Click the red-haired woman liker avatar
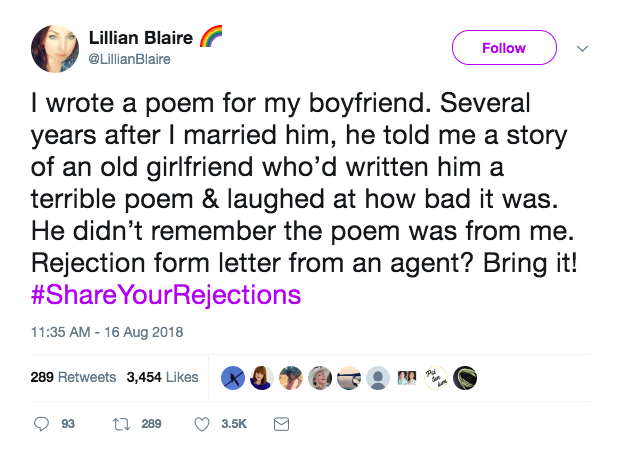Image resolution: width=624 pixels, height=458 pixels. click(x=262, y=377)
